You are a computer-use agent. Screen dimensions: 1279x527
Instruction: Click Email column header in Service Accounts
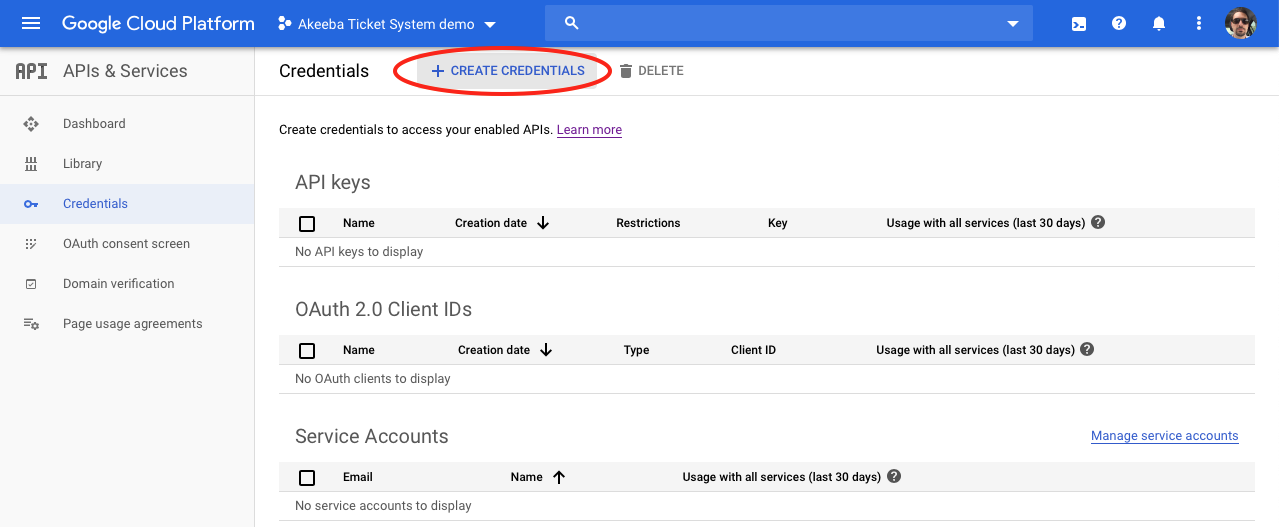coord(358,477)
